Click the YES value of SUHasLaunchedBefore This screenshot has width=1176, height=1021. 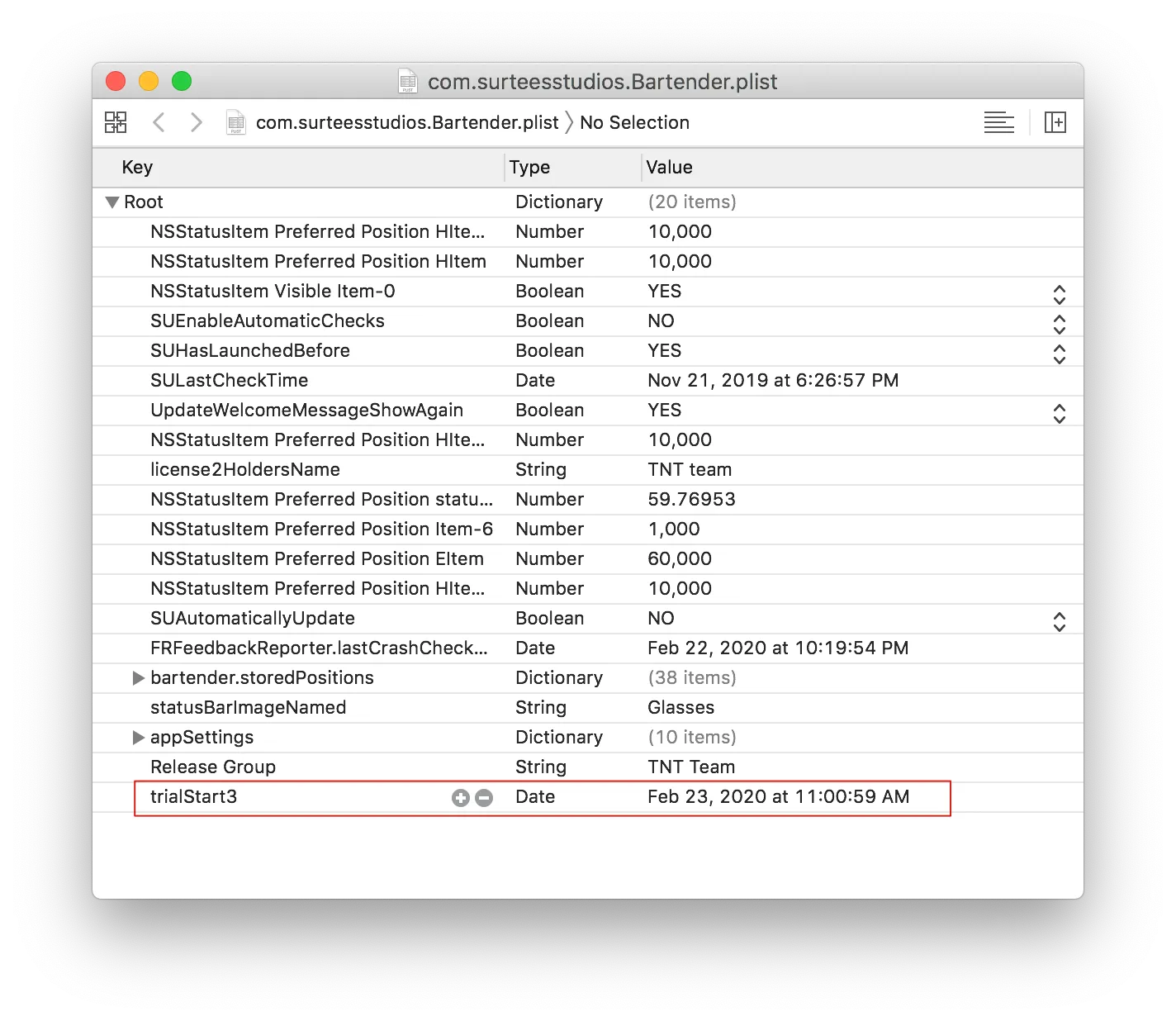[665, 350]
